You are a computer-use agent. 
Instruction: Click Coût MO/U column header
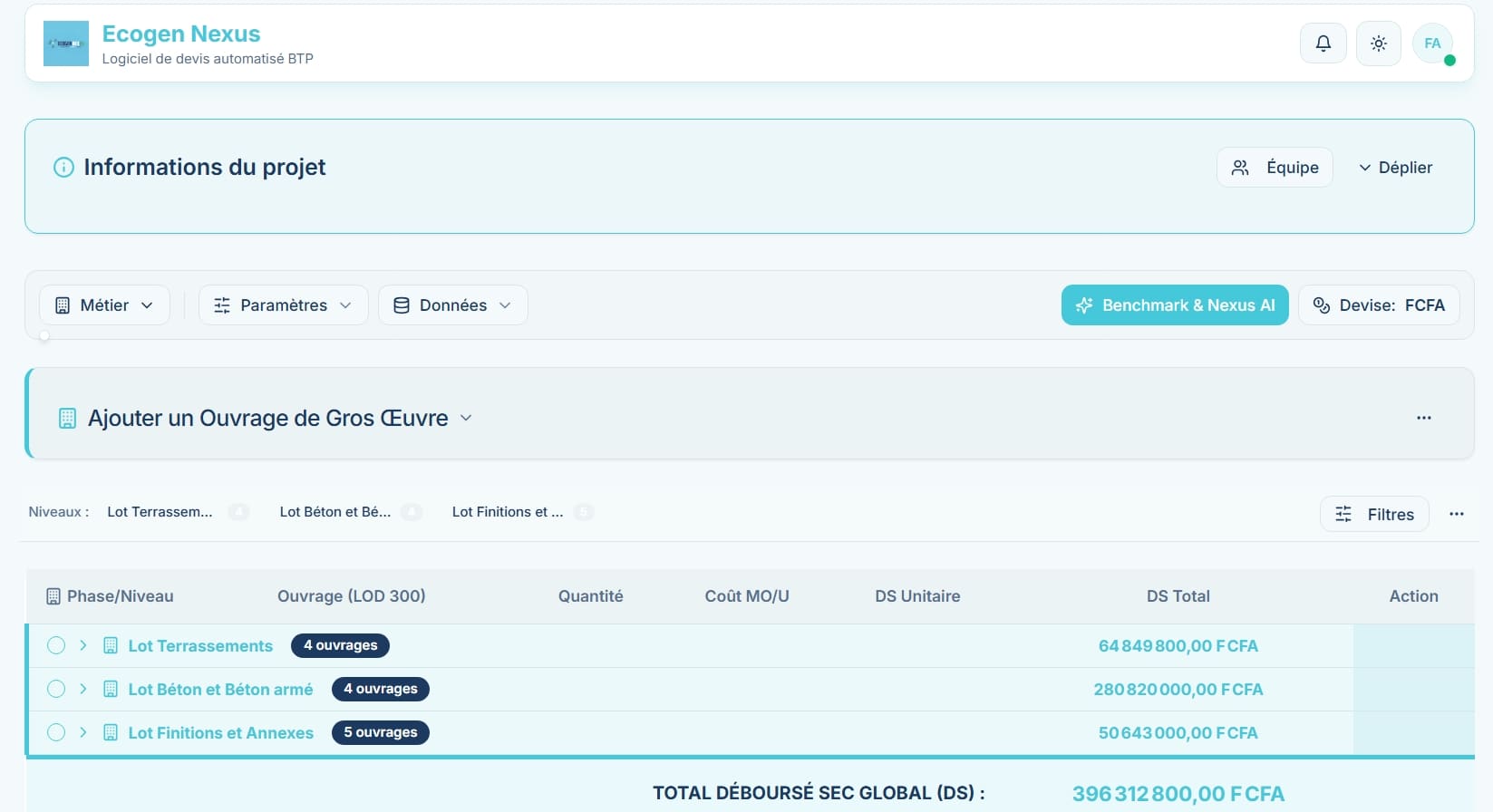[747, 596]
